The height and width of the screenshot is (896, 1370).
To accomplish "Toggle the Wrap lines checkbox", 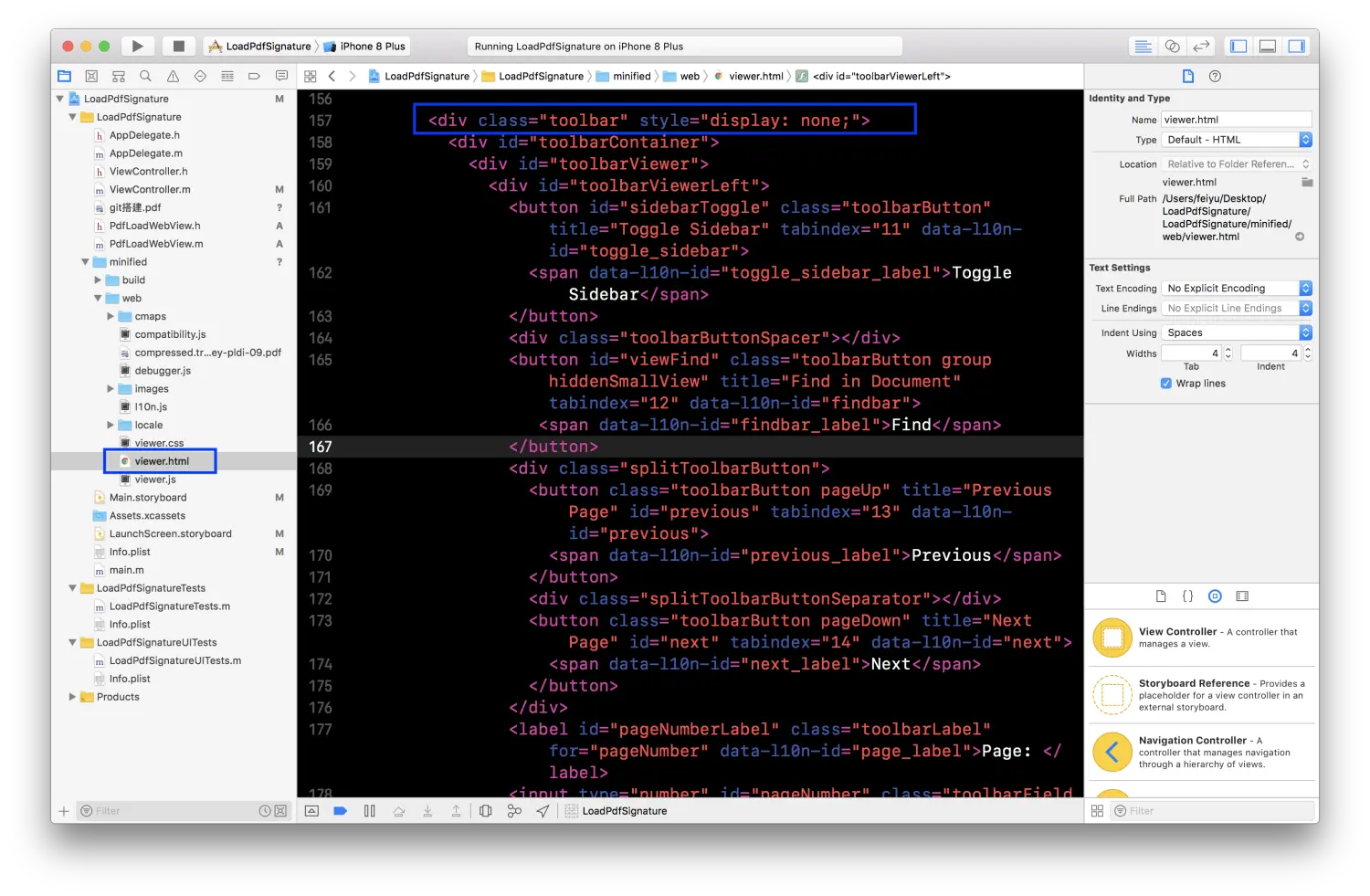I will point(1166,384).
